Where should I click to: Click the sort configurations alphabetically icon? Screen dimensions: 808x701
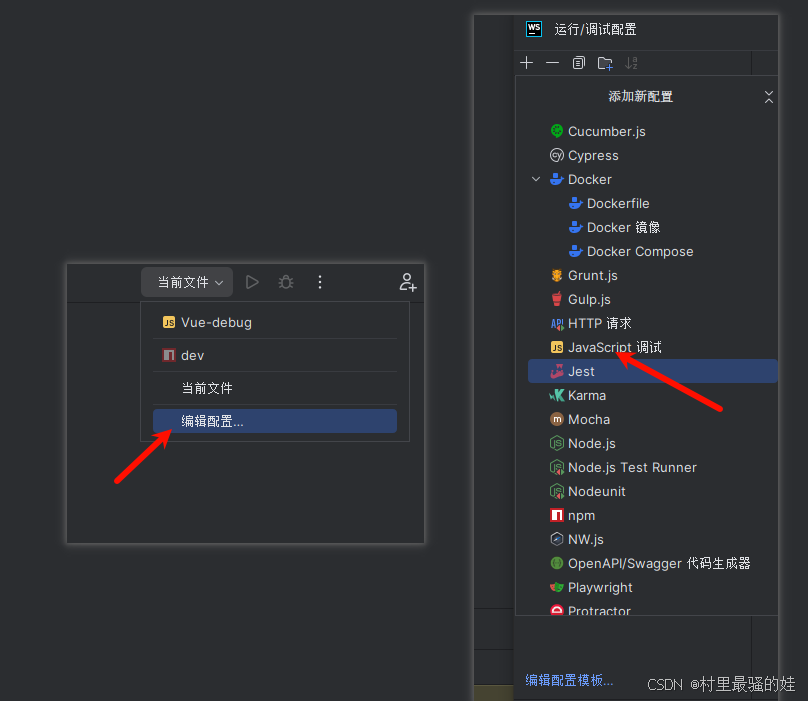[631, 63]
